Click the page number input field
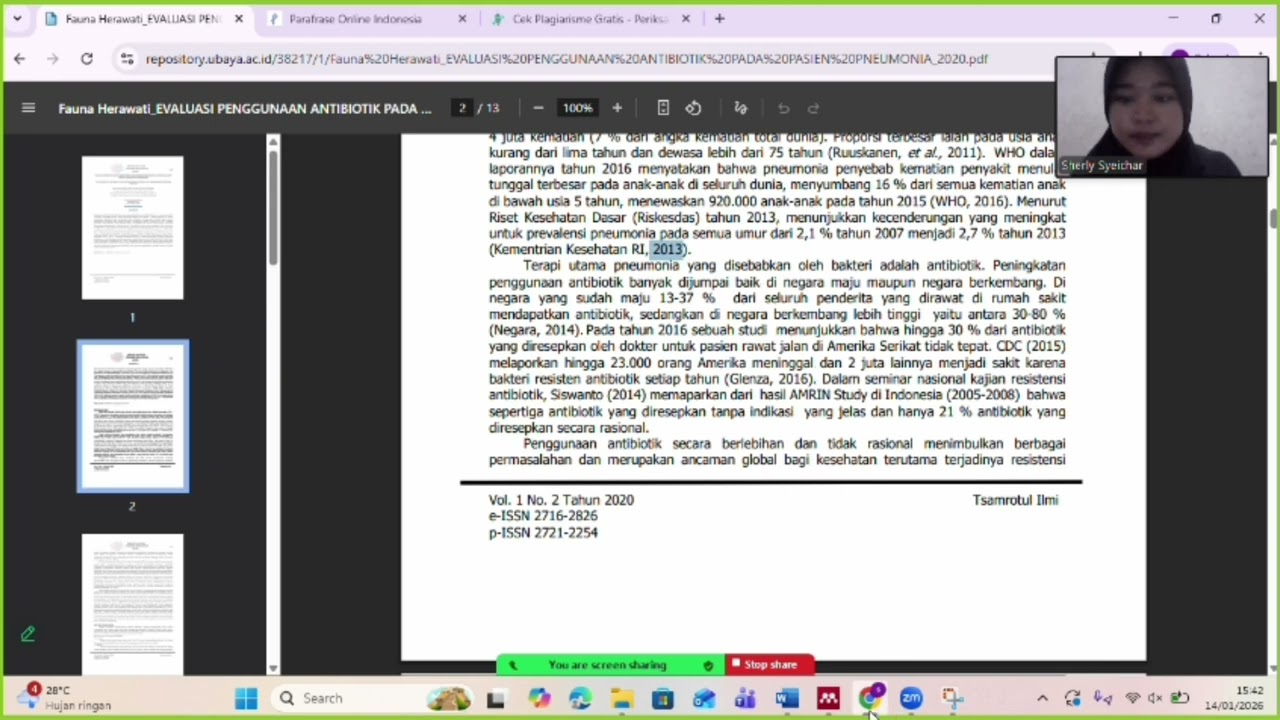Viewport: 1280px width, 720px height. click(462, 108)
